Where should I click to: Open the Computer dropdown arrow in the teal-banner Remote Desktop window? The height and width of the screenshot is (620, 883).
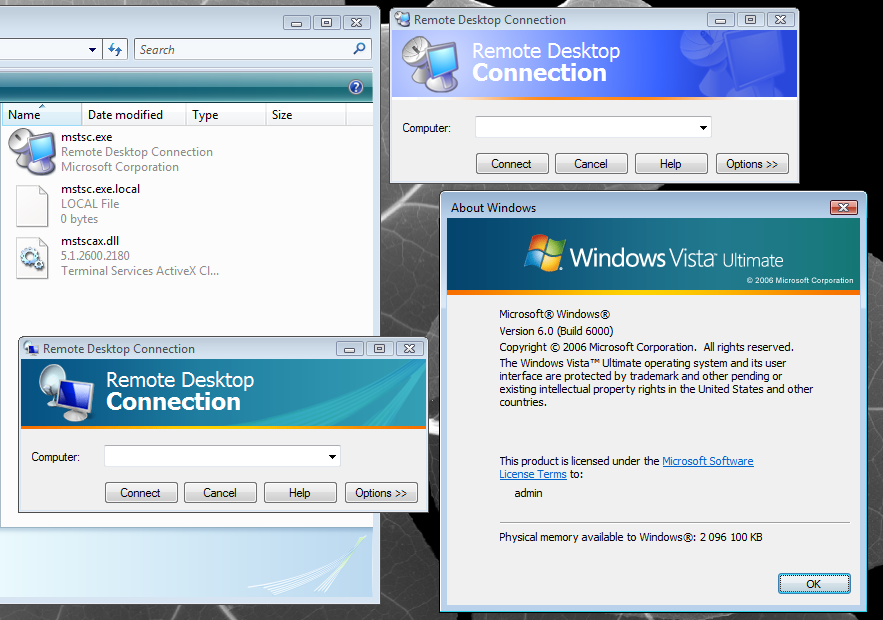click(x=333, y=456)
